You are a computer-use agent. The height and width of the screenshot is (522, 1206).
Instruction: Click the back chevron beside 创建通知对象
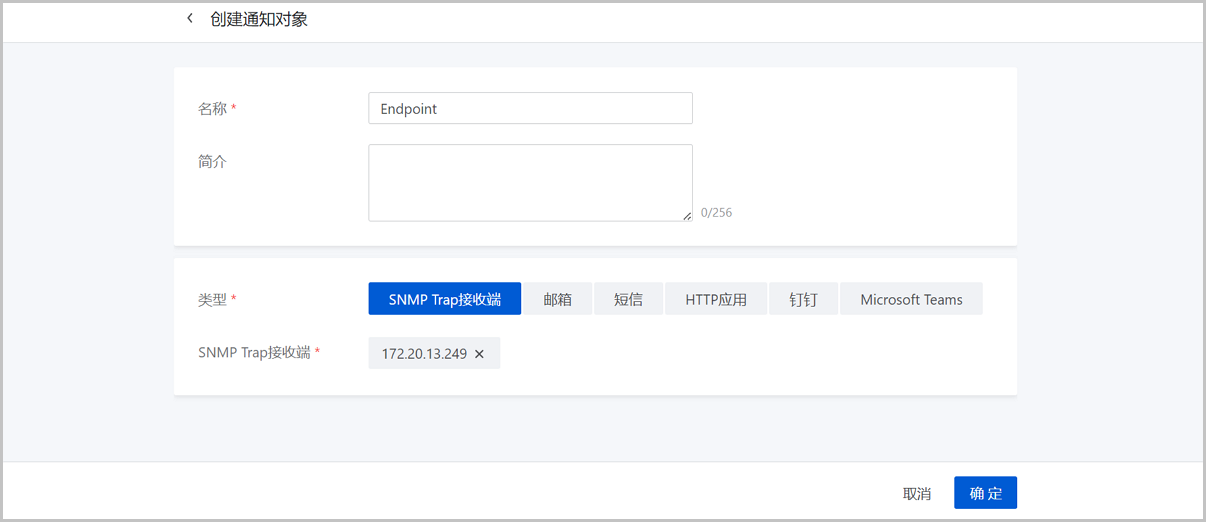(x=190, y=19)
